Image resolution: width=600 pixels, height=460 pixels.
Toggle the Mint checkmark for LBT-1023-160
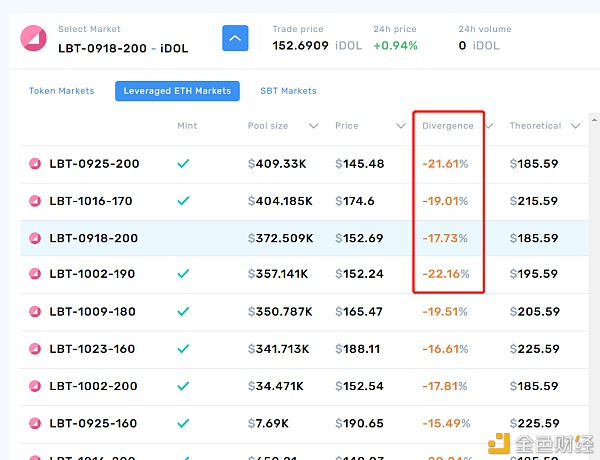(x=183, y=349)
